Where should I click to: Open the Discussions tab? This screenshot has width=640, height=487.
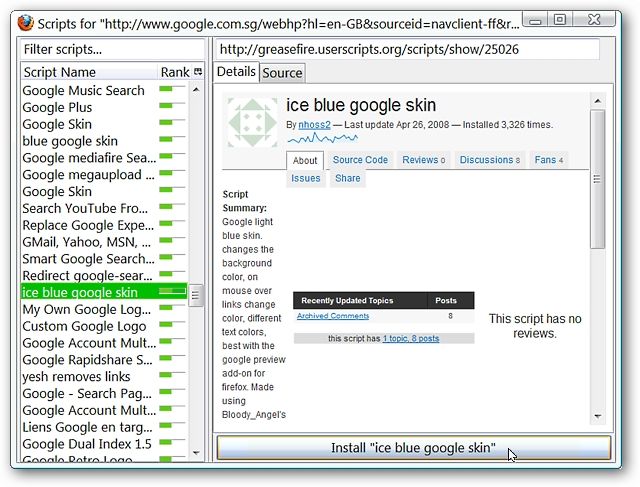tap(489, 160)
